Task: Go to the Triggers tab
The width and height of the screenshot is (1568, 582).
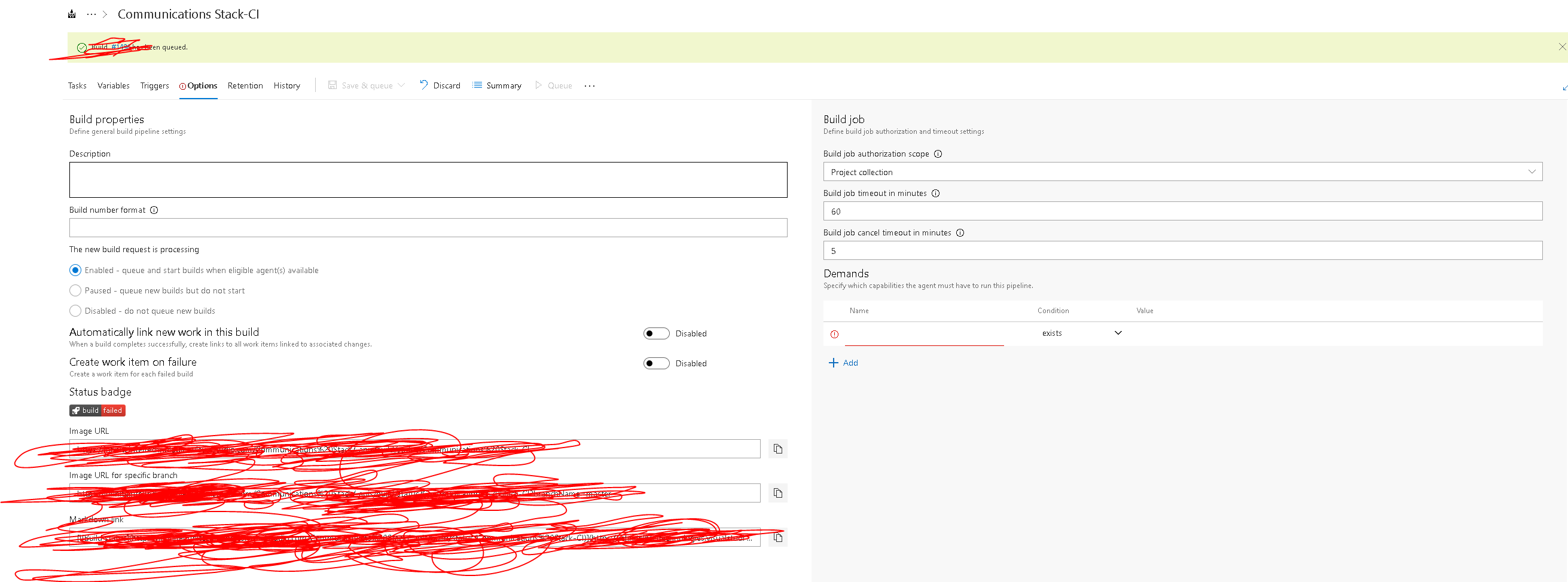Action: pyautogui.click(x=155, y=86)
